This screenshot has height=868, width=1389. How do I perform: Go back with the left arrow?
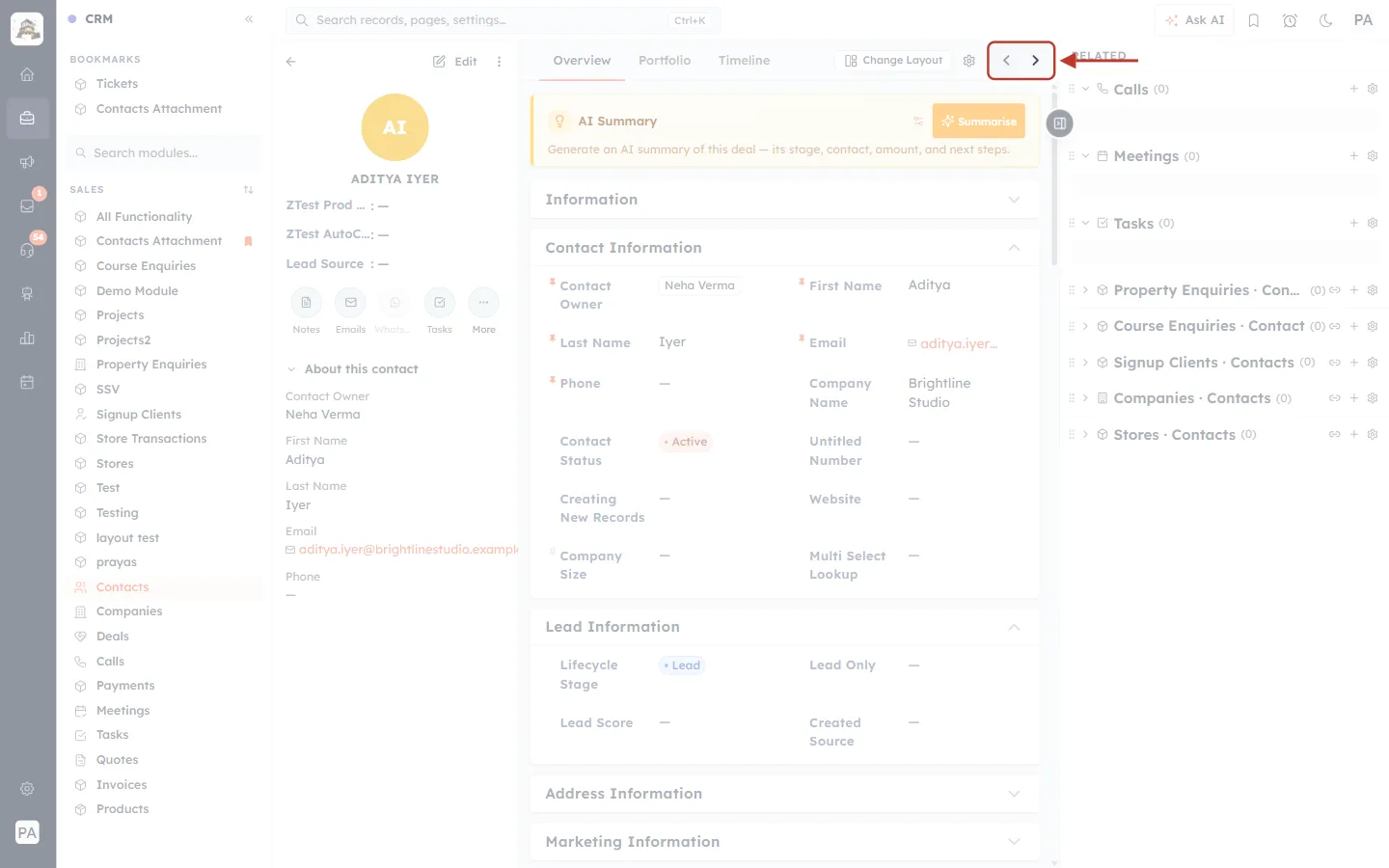[291, 62]
